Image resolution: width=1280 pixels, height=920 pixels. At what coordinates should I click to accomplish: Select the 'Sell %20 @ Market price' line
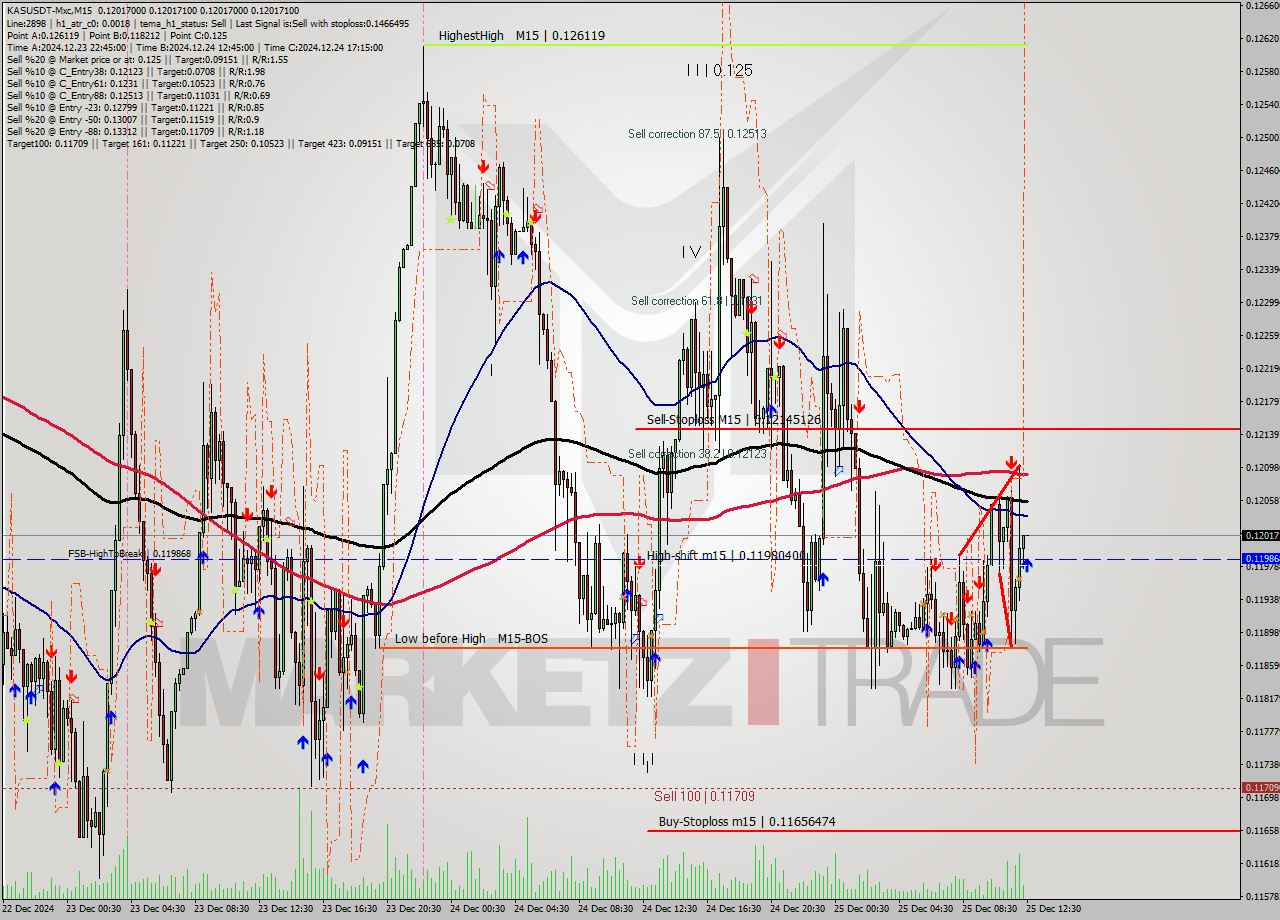point(147,60)
